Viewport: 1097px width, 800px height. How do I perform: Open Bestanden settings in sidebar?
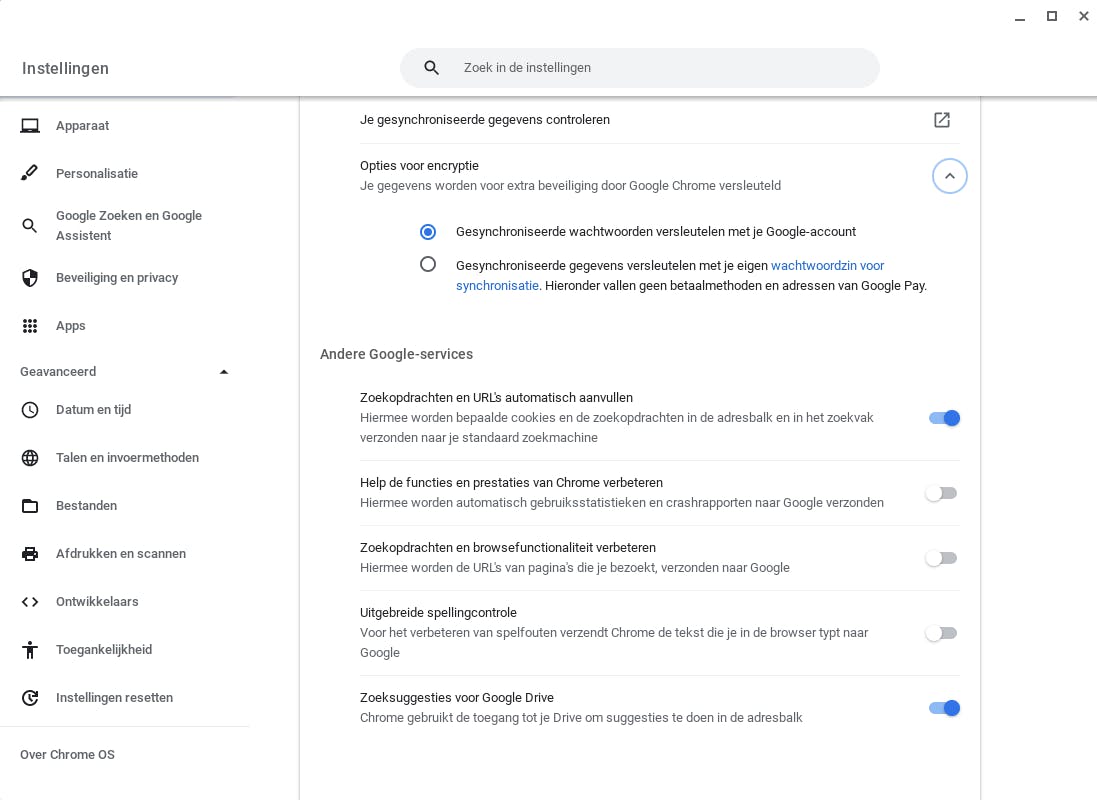coord(86,506)
